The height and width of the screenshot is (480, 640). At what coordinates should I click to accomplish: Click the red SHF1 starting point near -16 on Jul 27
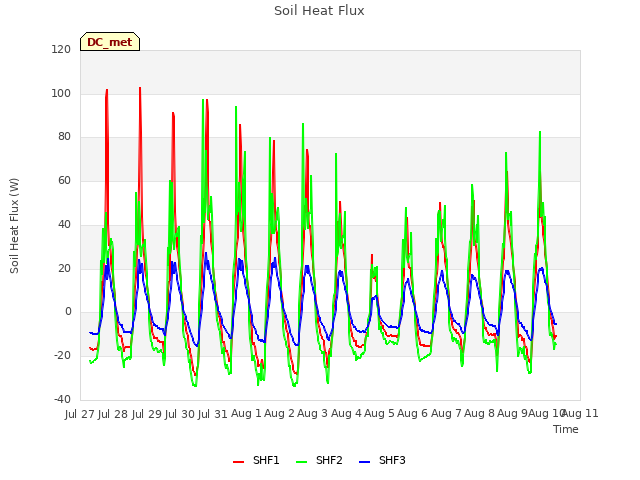(x=90, y=348)
